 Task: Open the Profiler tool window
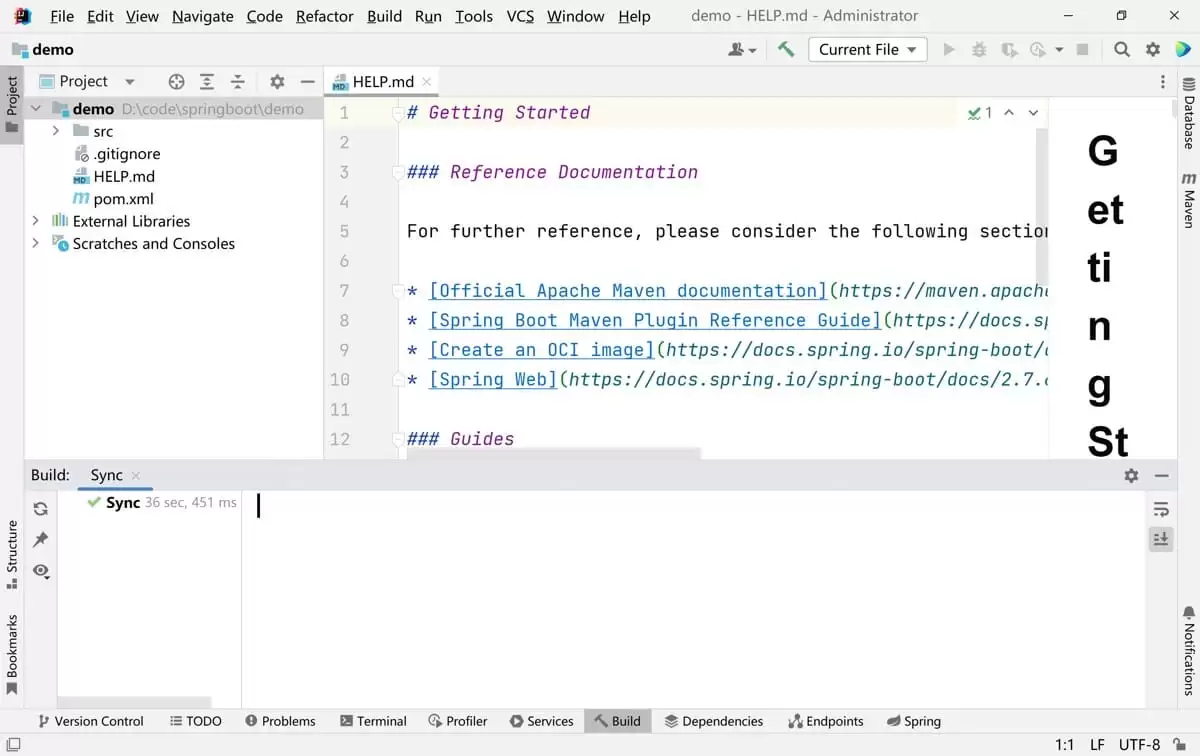458,721
